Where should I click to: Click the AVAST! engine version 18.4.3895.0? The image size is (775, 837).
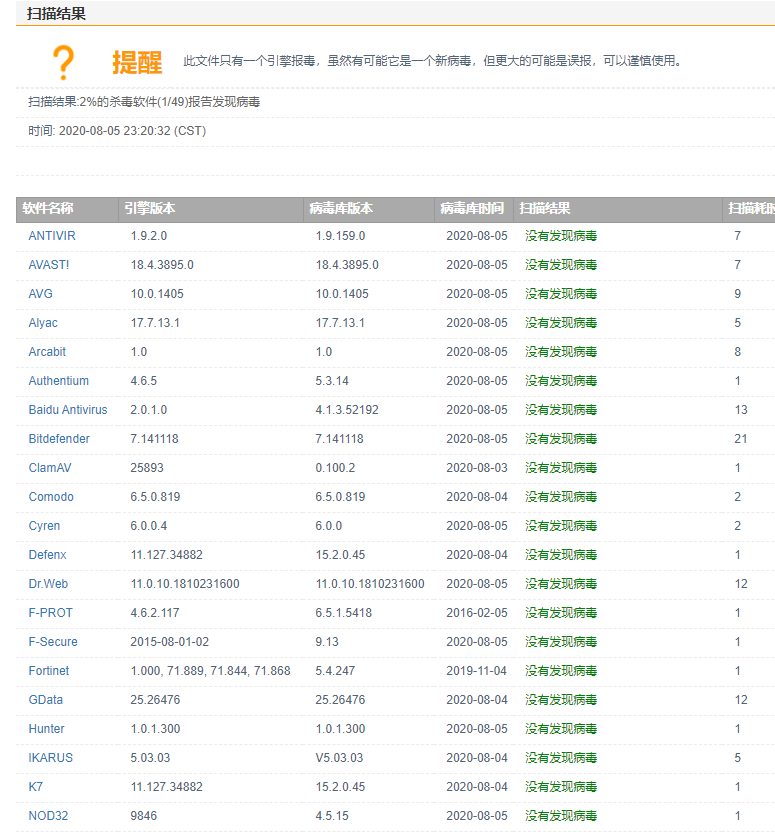coord(162,265)
